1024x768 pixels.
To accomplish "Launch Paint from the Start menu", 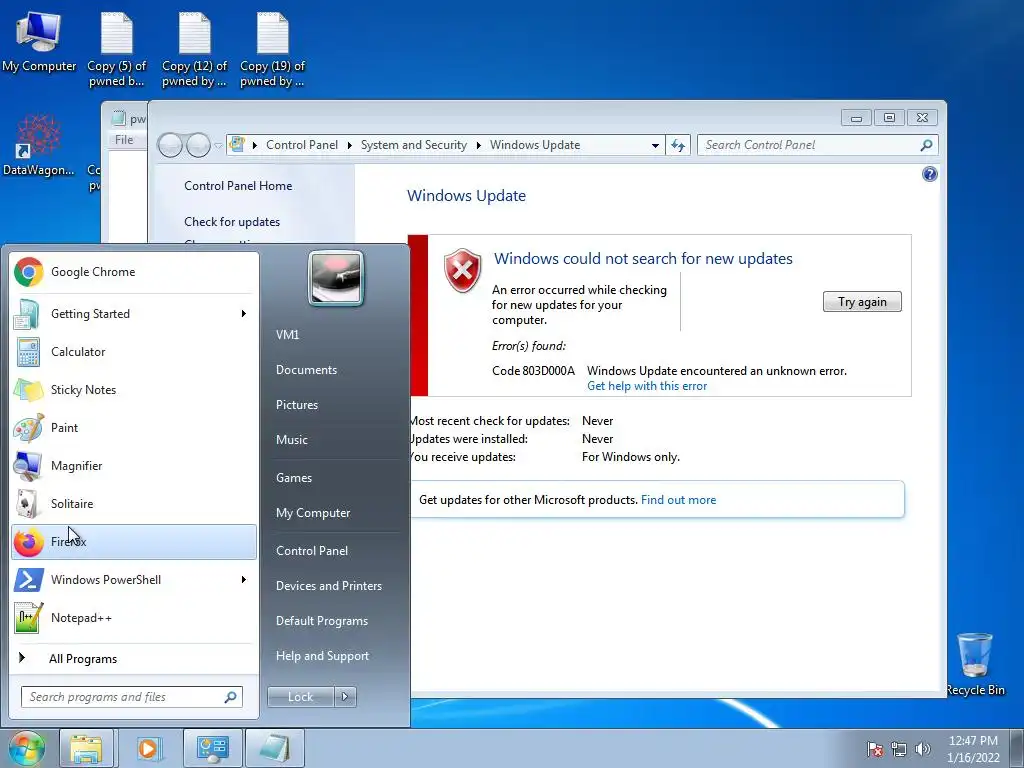I will 134,427.
